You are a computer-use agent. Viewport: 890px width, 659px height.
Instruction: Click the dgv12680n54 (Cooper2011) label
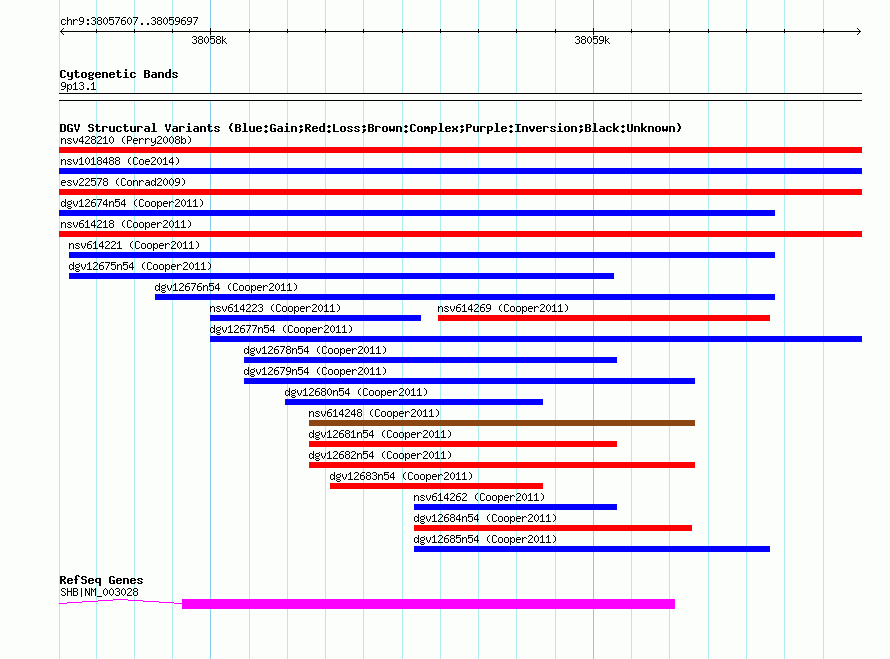[x=356, y=392]
